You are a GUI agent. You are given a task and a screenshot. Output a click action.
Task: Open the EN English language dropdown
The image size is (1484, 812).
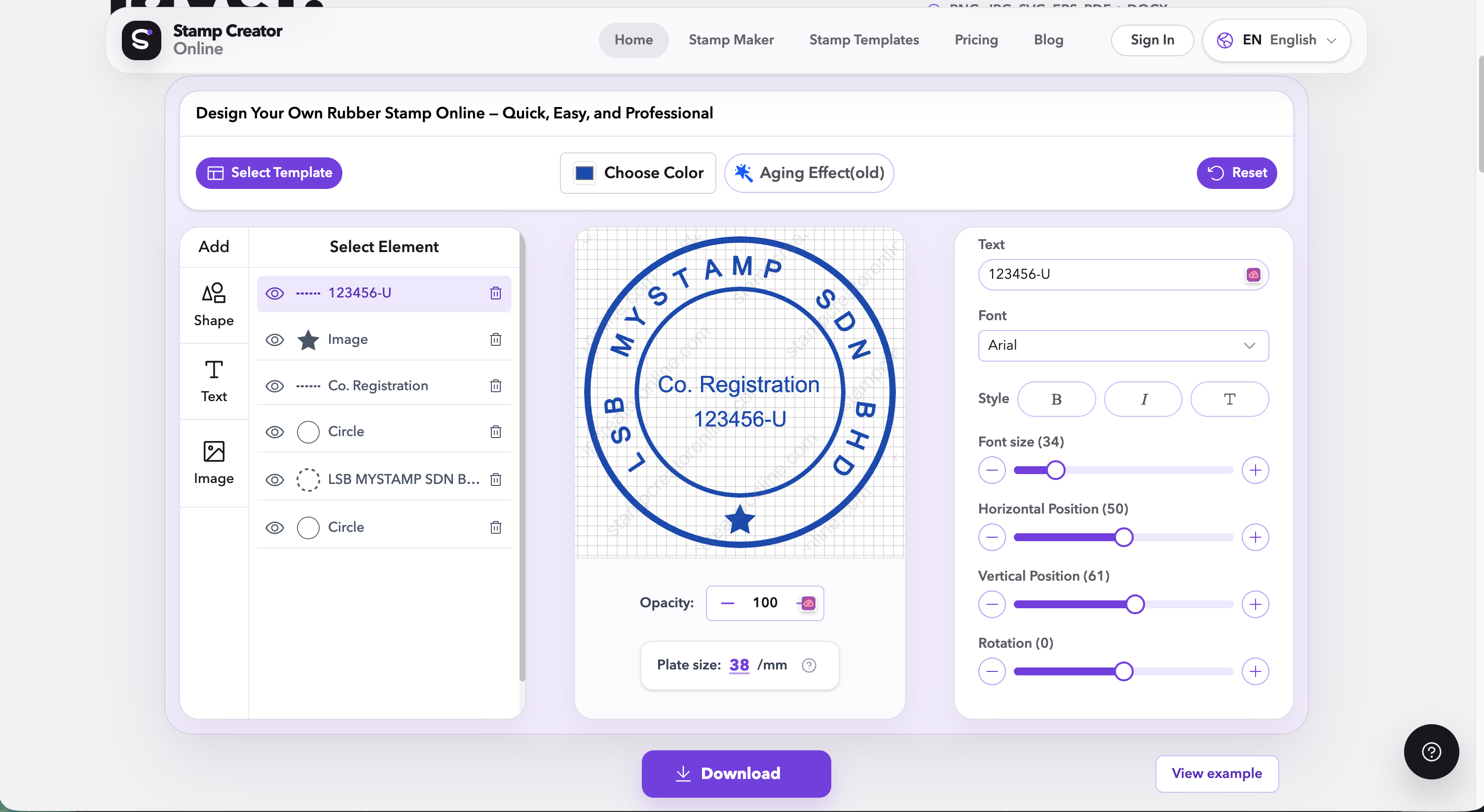point(1276,40)
